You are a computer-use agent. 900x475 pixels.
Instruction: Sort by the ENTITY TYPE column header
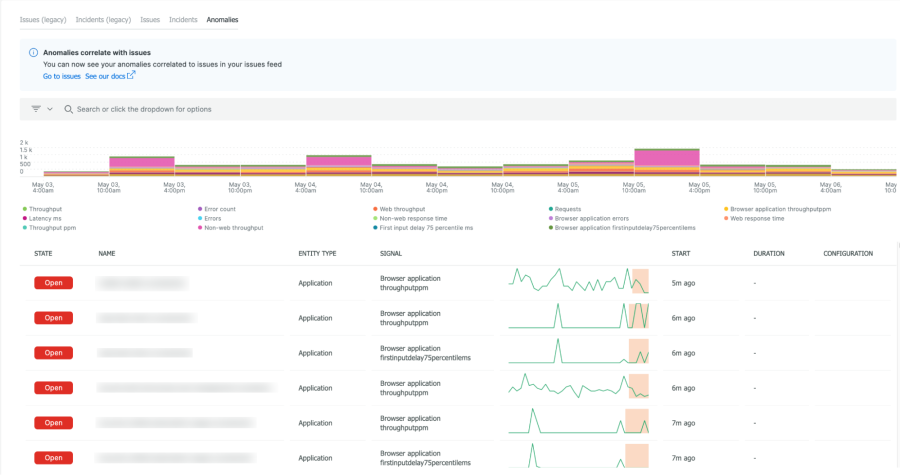pyautogui.click(x=317, y=253)
